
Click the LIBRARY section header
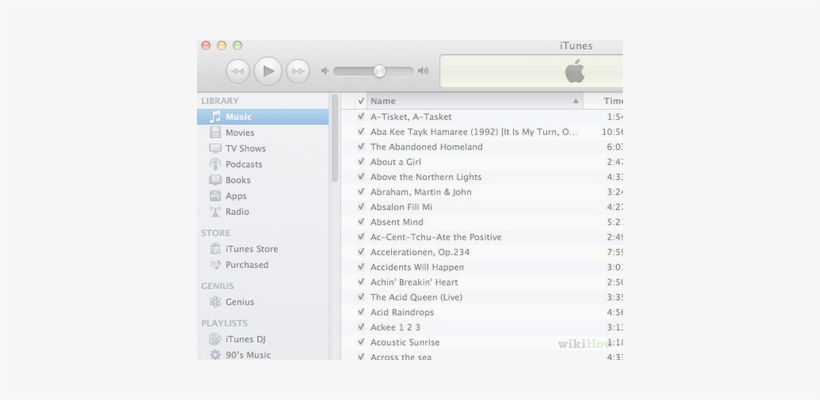coord(220,101)
